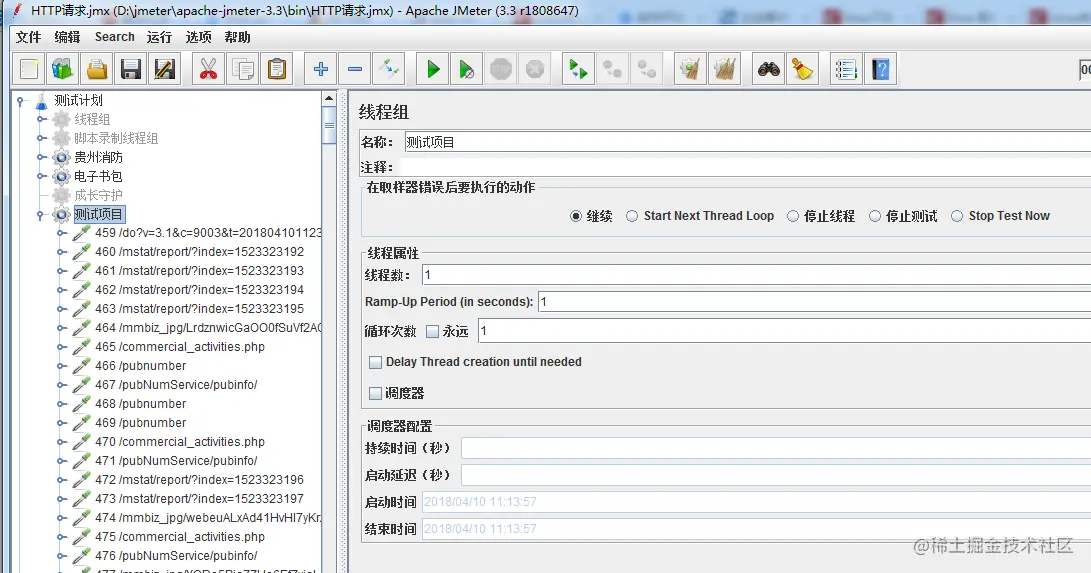Expand the 470 /commercial_activities.php node

(x=61, y=442)
